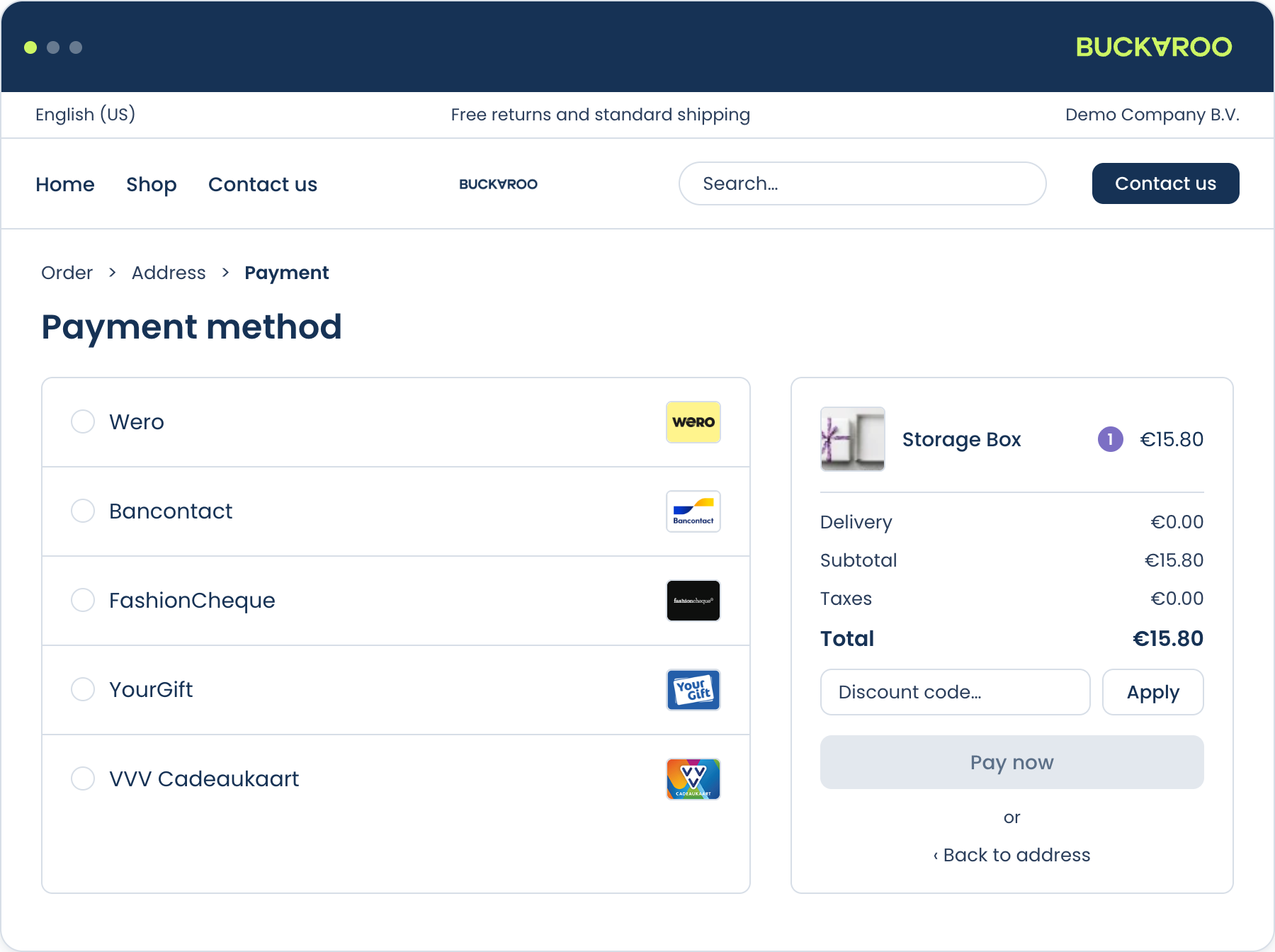Select the YourGift radio button

tap(83, 689)
